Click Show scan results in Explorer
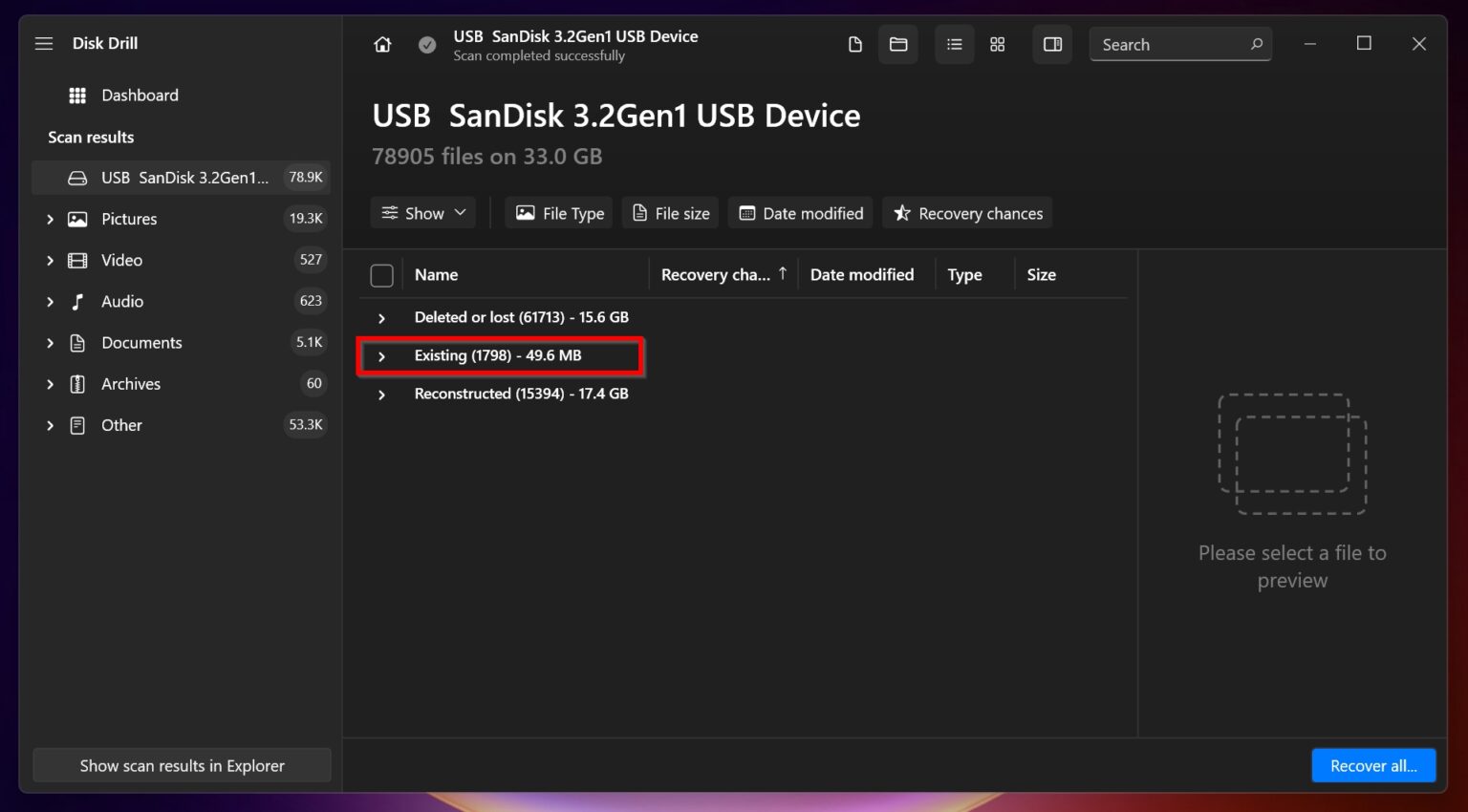The image size is (1468, 812). click(182, 765)
